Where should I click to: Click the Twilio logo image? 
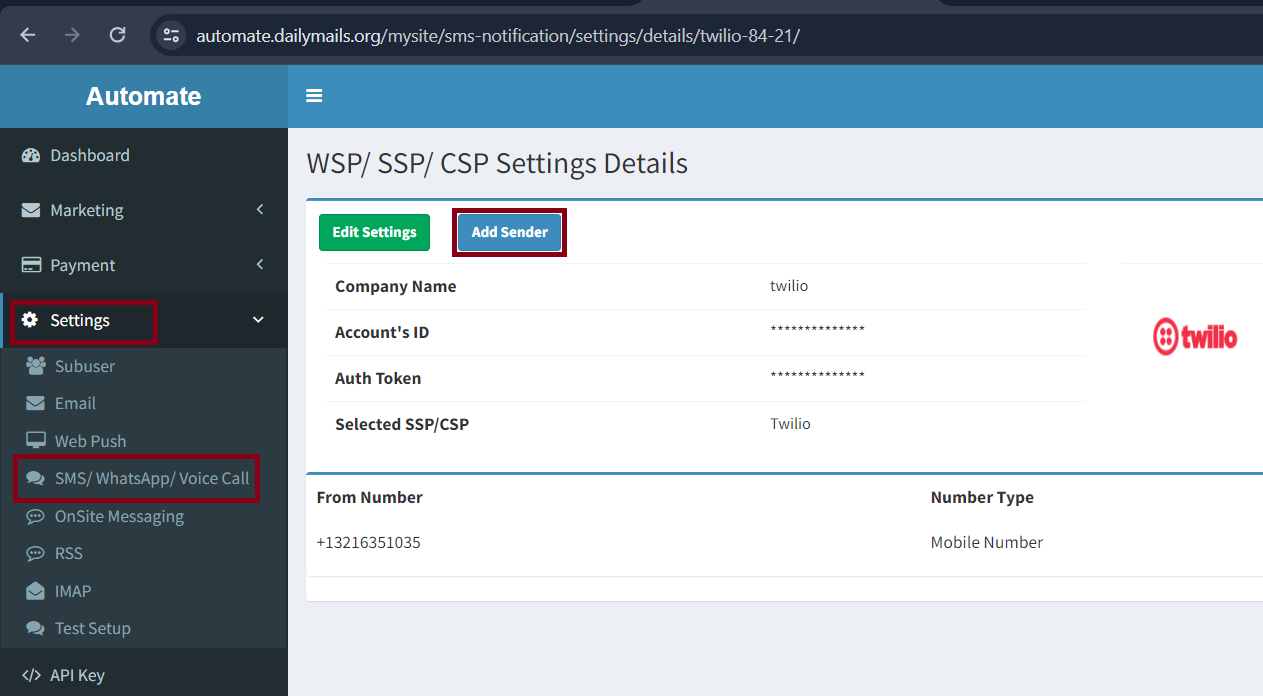point(1195,337)
